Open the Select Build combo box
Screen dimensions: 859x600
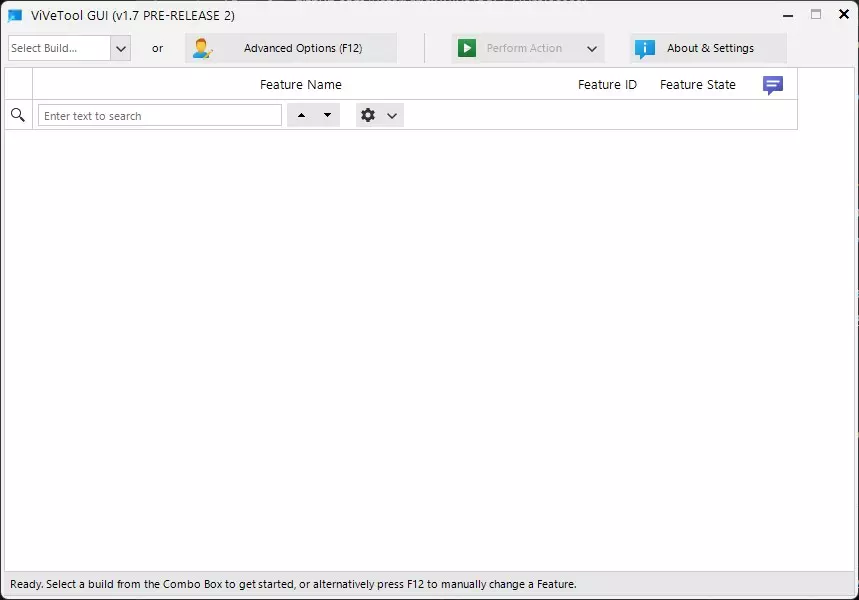[69, 48]
